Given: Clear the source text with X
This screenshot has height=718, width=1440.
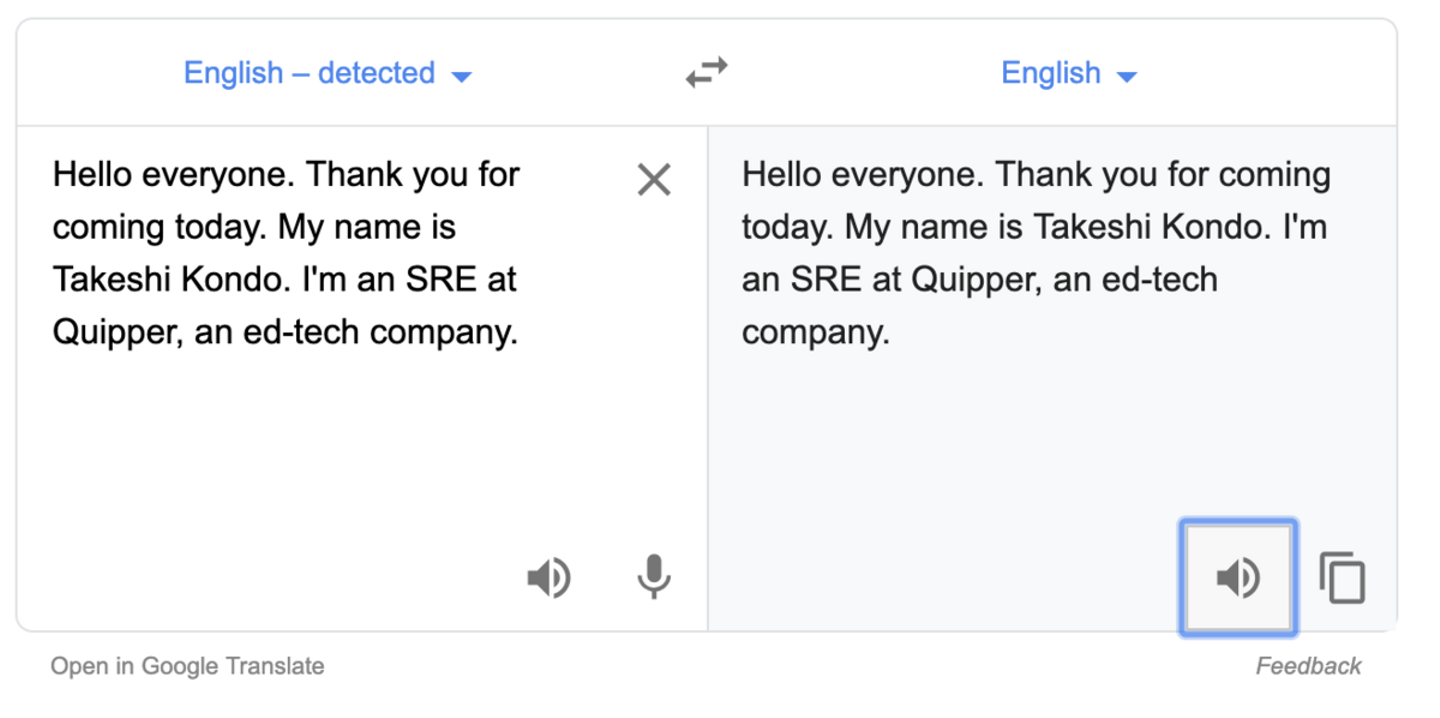Looking at the screenshot, I should click(654, 180).
